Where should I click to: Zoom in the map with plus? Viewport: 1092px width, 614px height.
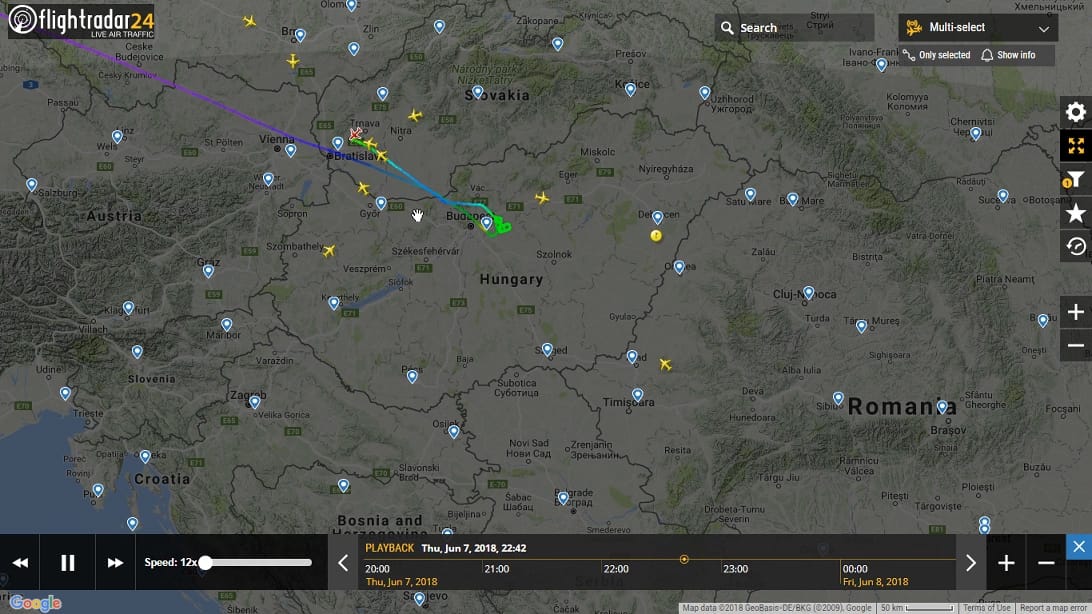point(1075,312)
